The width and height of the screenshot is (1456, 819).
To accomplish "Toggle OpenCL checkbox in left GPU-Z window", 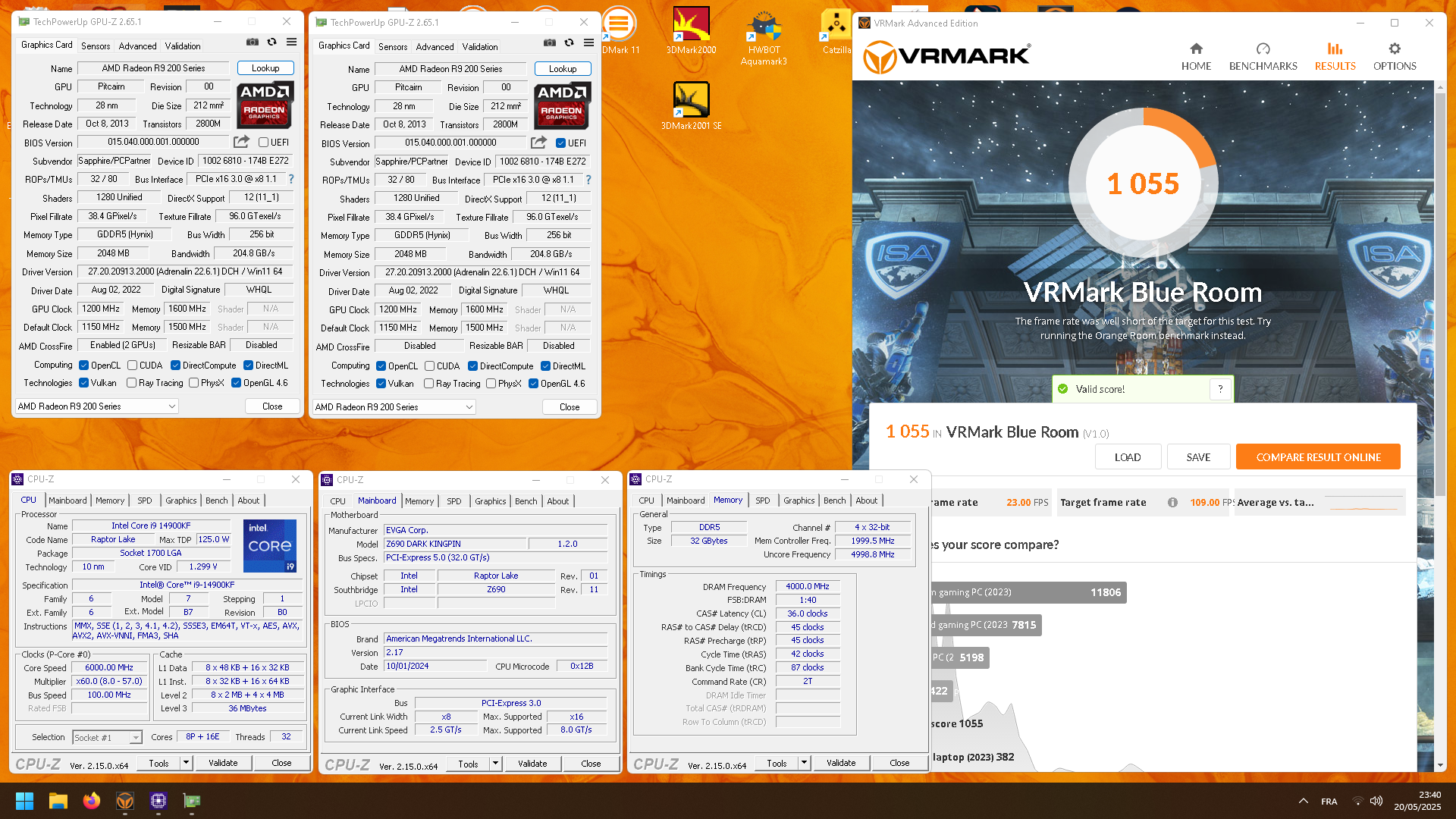I will click(x=84, y=365).
